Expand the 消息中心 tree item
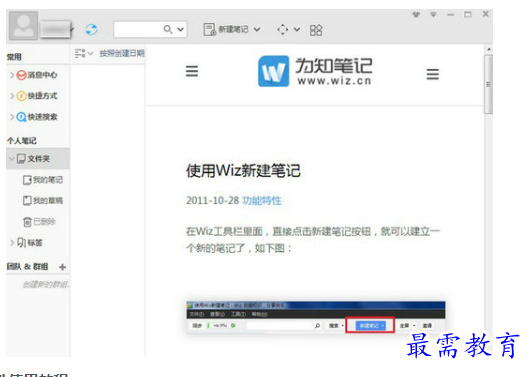 [x=12, y=75]
